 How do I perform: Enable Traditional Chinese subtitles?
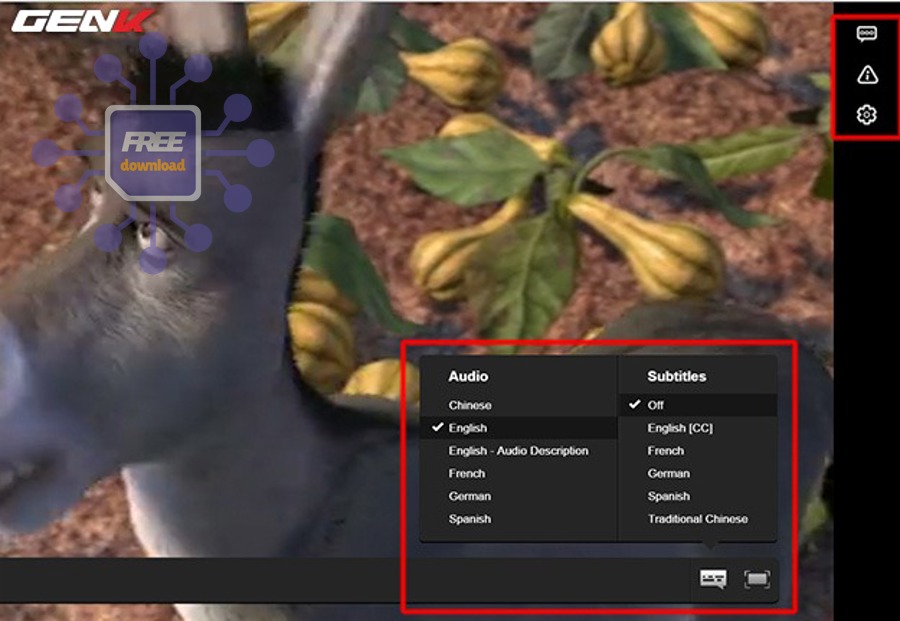click(698, 519)
